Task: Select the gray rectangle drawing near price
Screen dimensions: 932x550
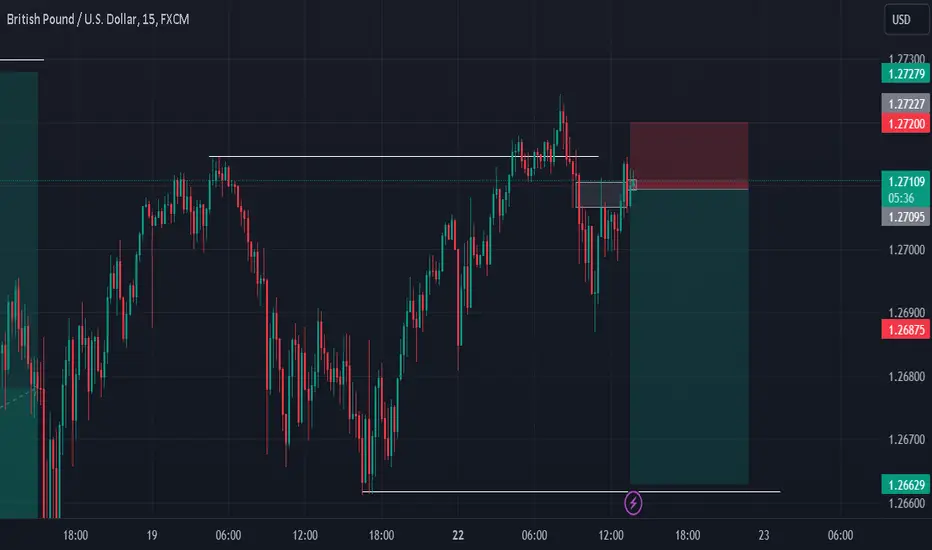Action: [x=603, y=195]
